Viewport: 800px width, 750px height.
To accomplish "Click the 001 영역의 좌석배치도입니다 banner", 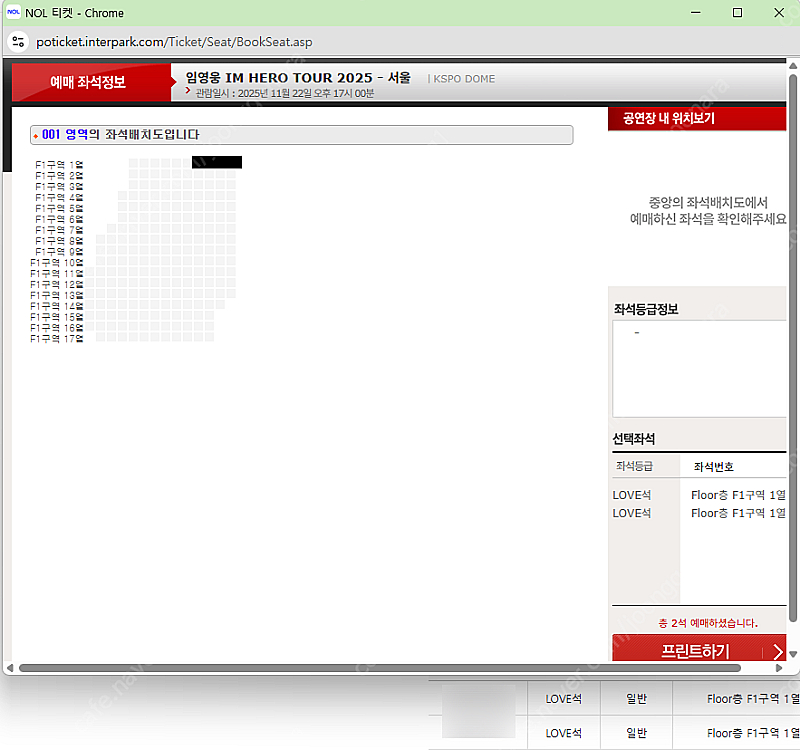I will (x=302, y=135).
